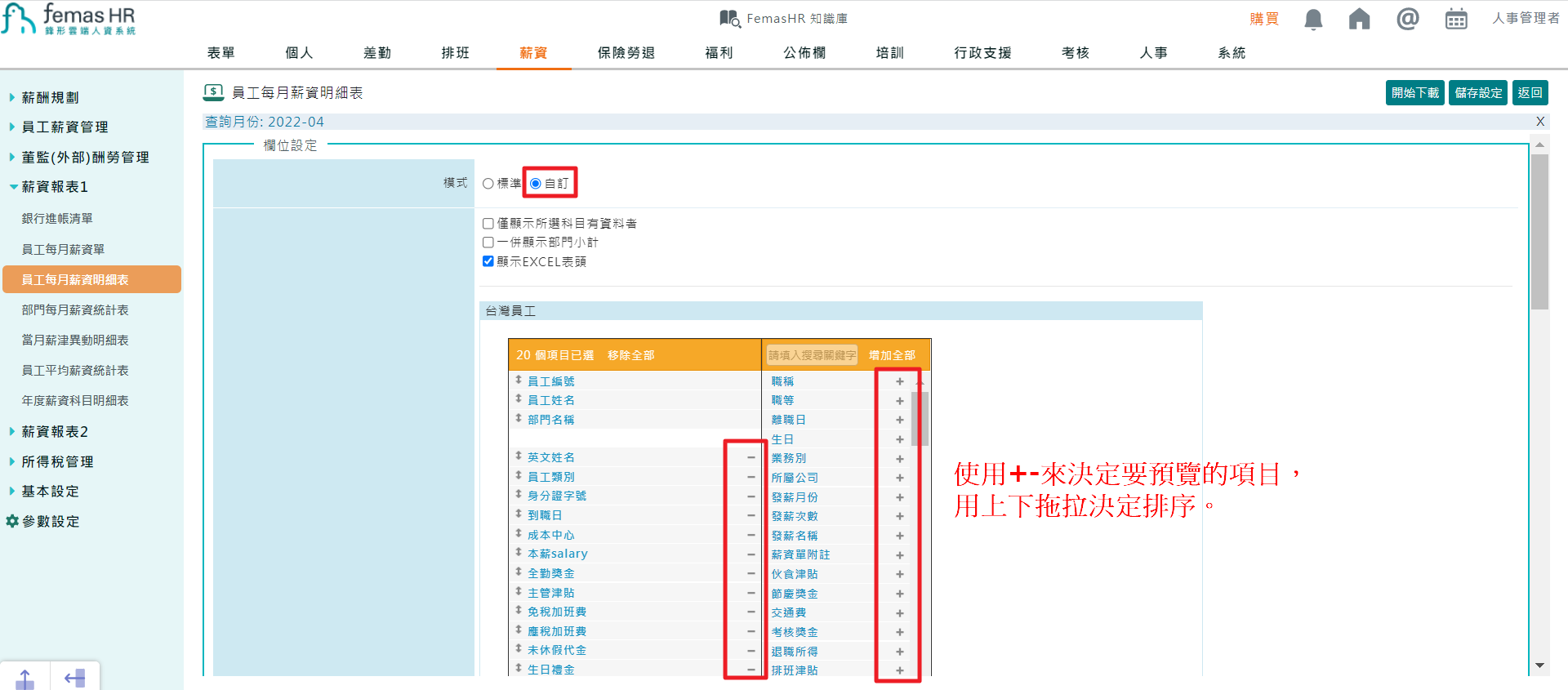Add 生日 with plus icon

[x=899, y=439]
